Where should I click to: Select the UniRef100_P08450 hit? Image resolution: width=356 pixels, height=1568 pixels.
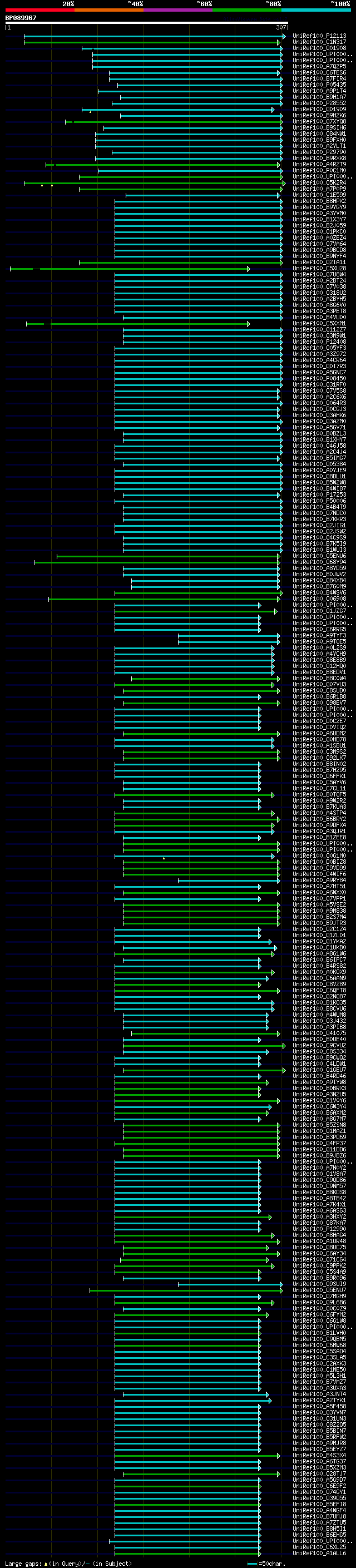click(319, 379)
